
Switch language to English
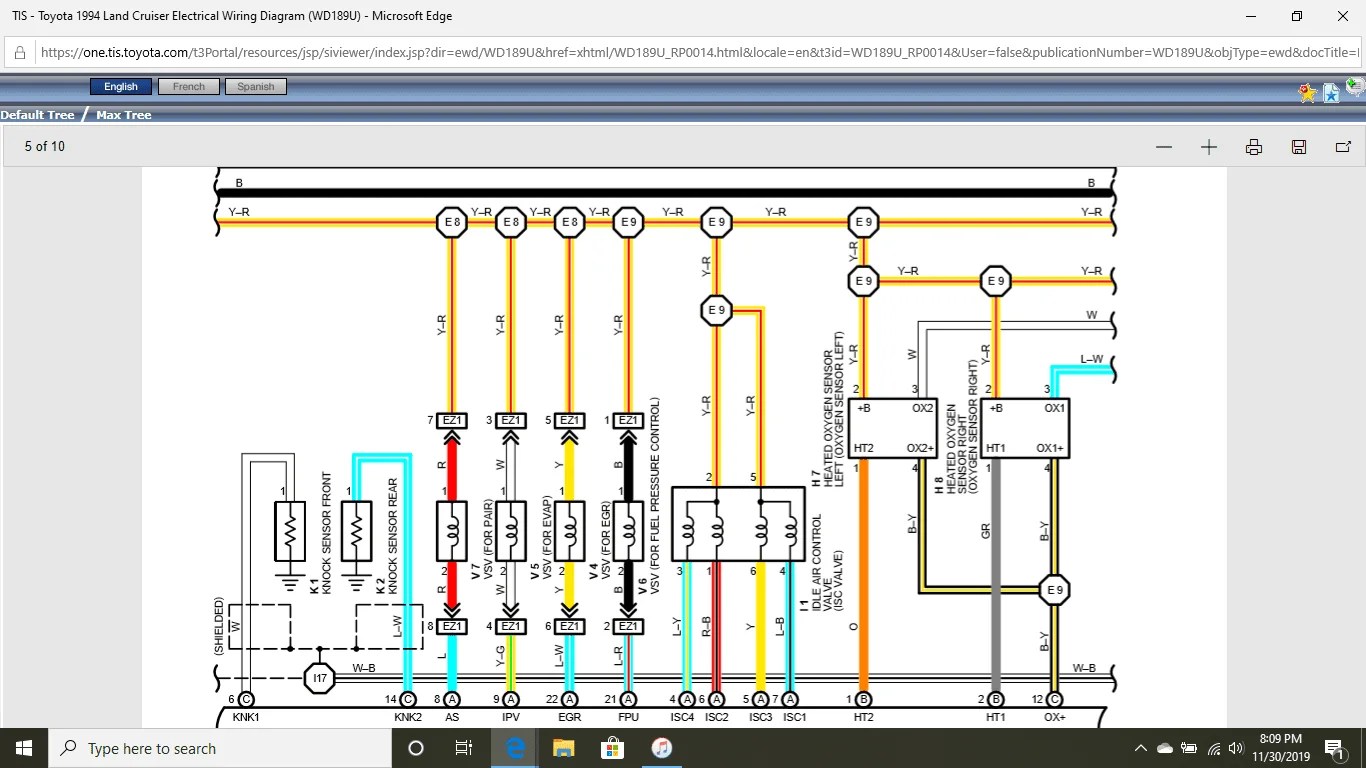(121, 87)
